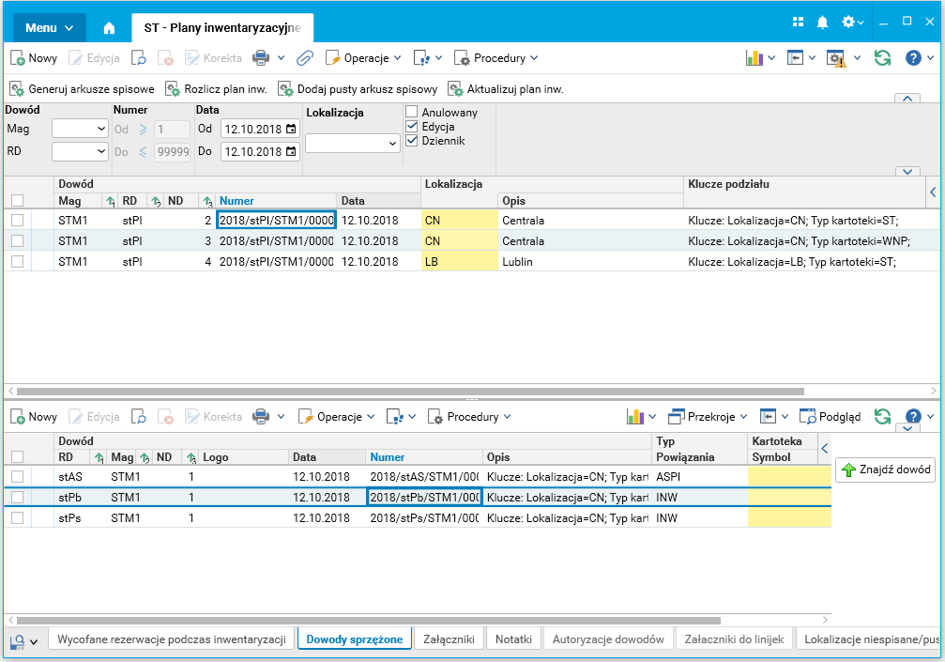Open the gear settings icon in title bar
The width and height of the screenshot is (945, 662).
(849, 22)
